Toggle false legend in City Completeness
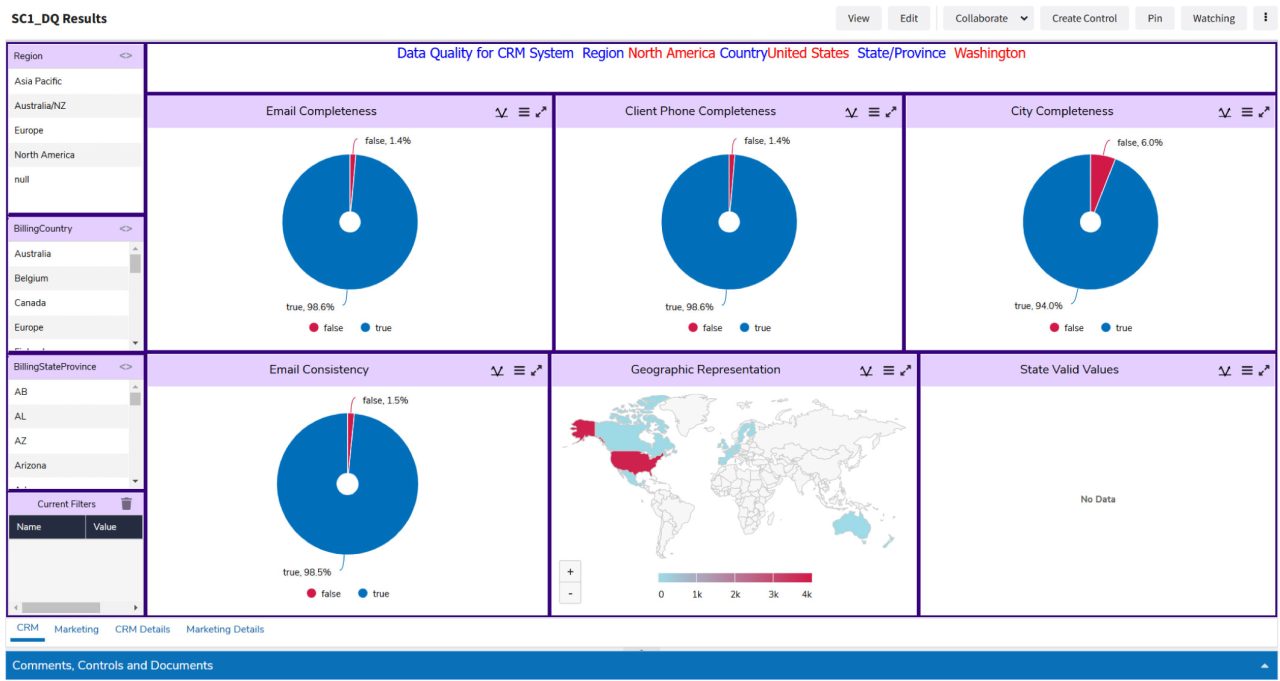The height and width of the screenshot is (681, 1280). pos(1067,328)
